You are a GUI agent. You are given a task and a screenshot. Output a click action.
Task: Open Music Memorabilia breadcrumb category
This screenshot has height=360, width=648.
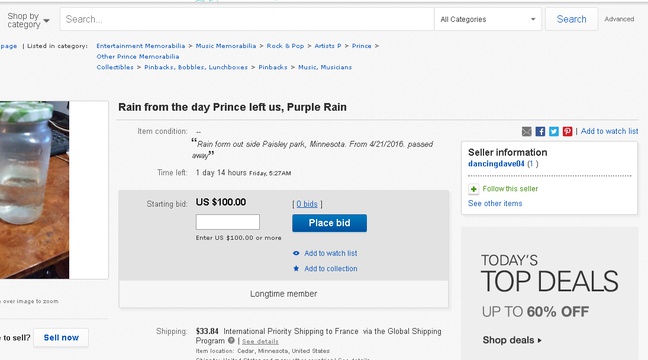[x=226, y=46]
